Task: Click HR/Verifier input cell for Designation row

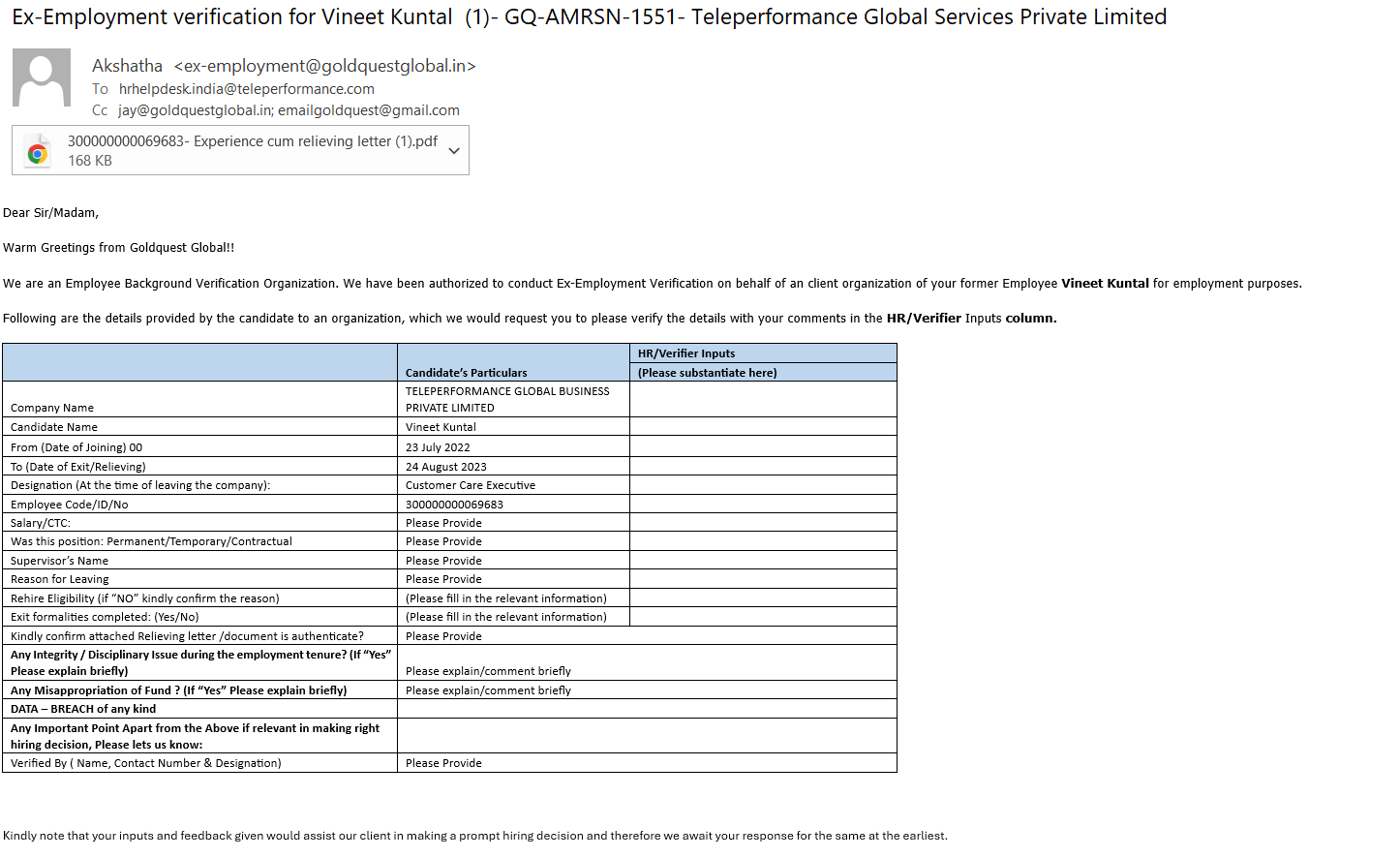Action: pyautogui.click(x=763, y=485)
